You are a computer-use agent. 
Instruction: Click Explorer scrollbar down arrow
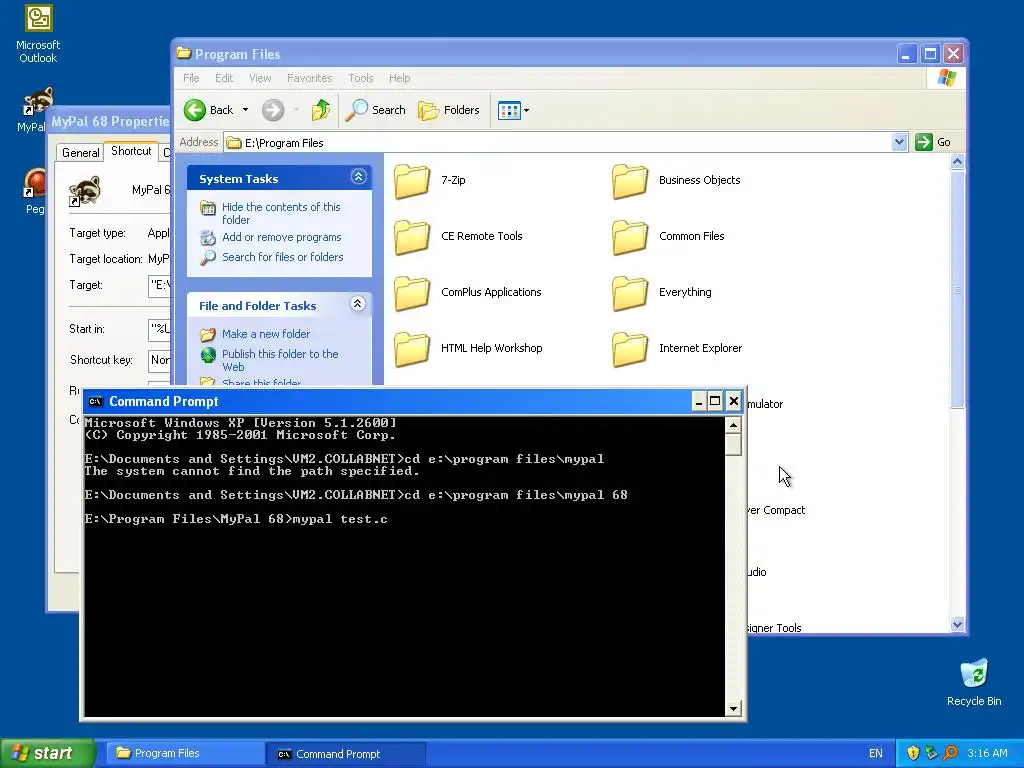click(957, 624)
